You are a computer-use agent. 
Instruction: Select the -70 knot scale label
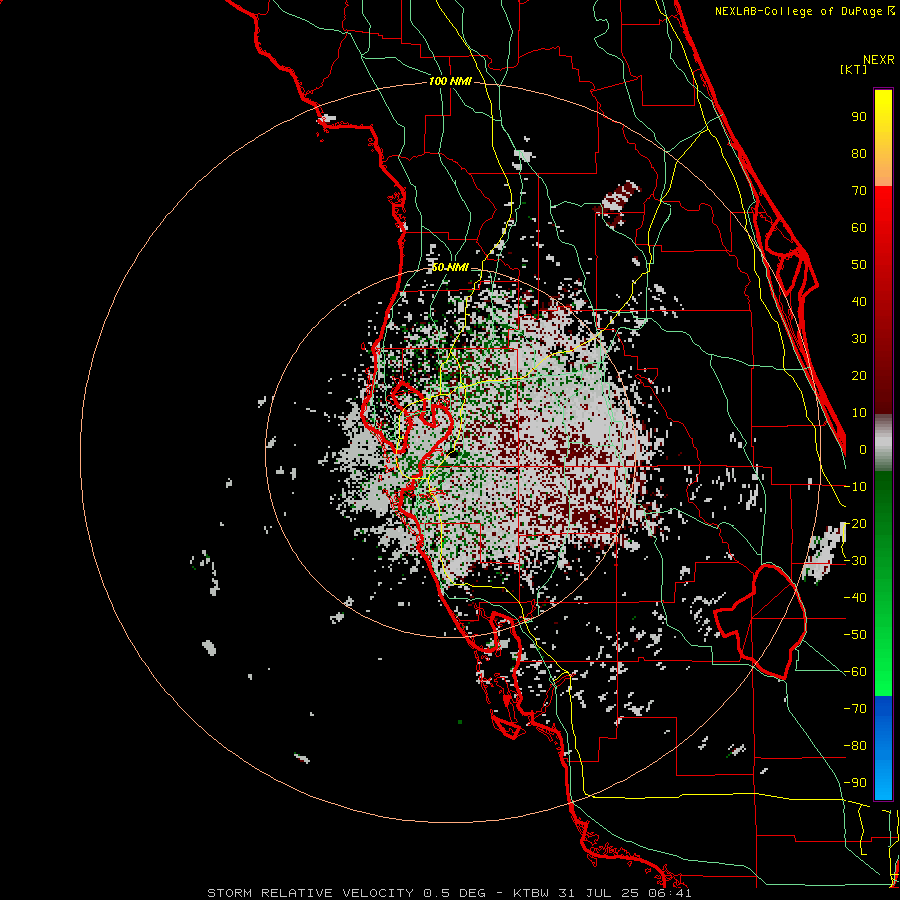(x=855, y=709)
